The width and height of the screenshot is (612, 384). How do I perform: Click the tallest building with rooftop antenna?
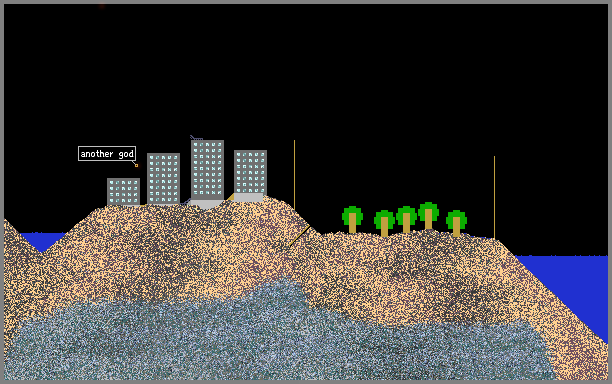[207, 170]
